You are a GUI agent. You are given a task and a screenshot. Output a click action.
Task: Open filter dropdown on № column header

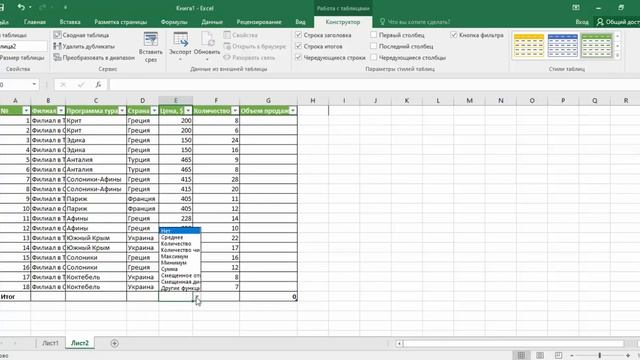(x=26, y=111)
